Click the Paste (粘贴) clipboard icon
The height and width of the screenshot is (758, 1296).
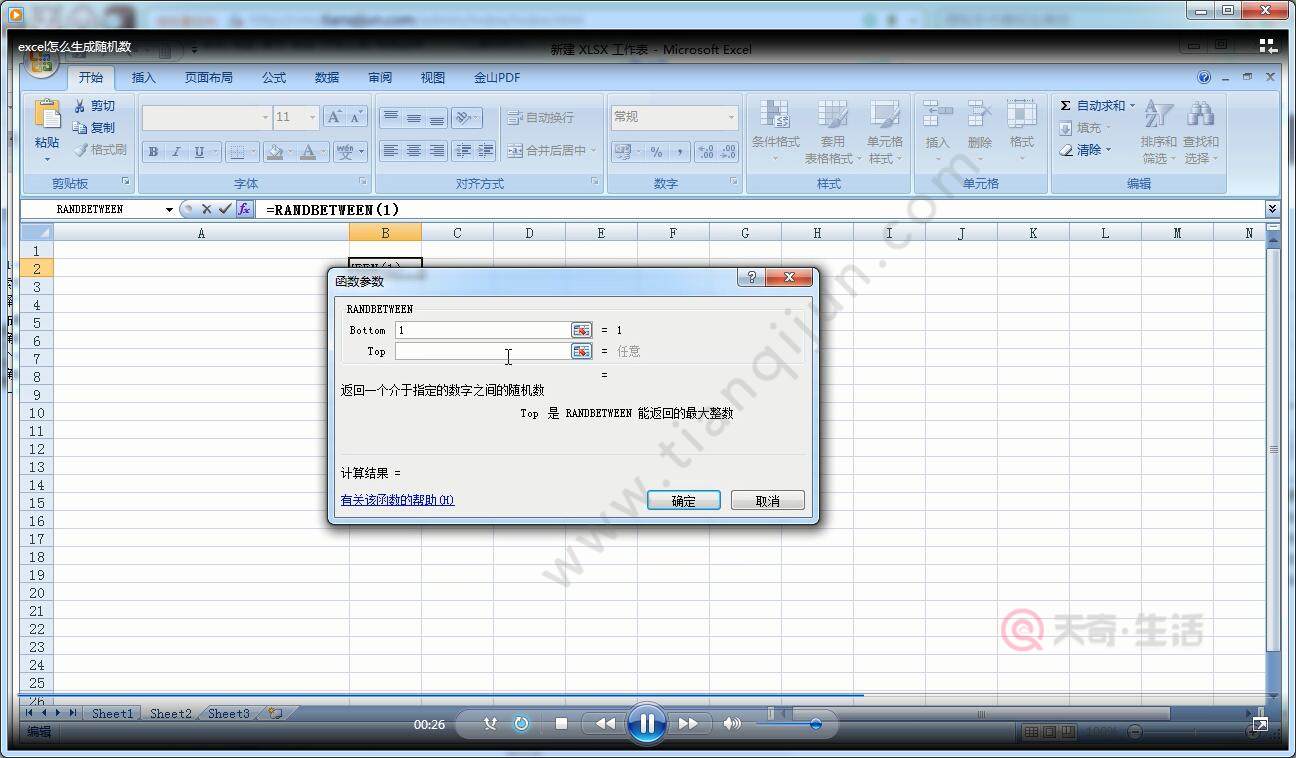[47, 114]
